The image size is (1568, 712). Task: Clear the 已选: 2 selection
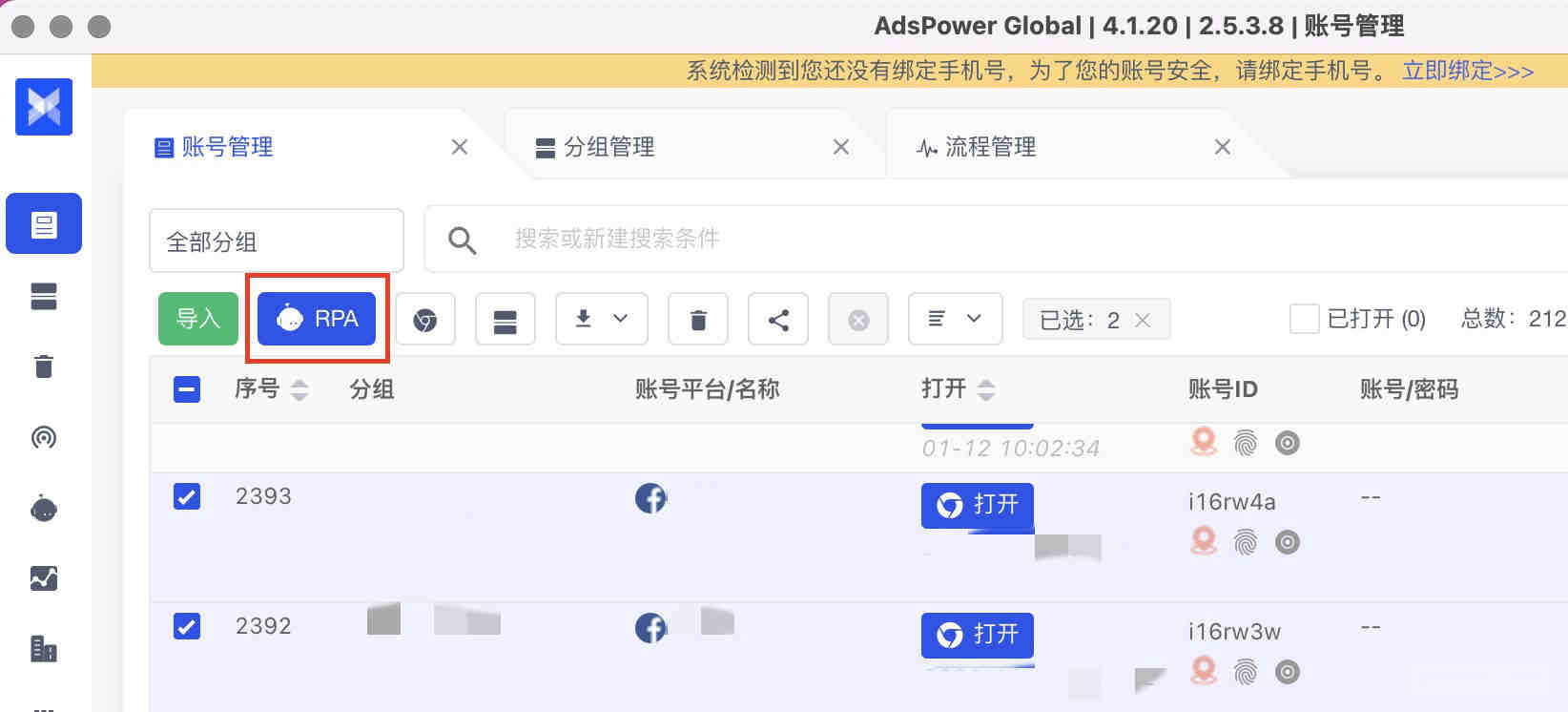tap(1143, 321)
